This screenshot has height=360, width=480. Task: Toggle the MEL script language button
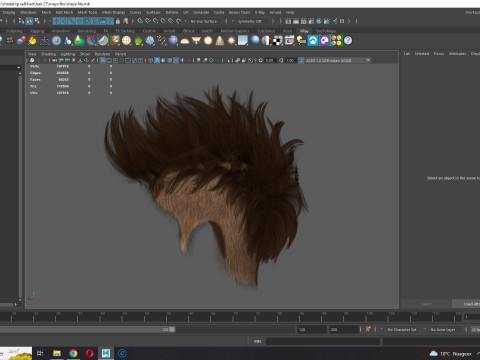[x=257, y=341]
